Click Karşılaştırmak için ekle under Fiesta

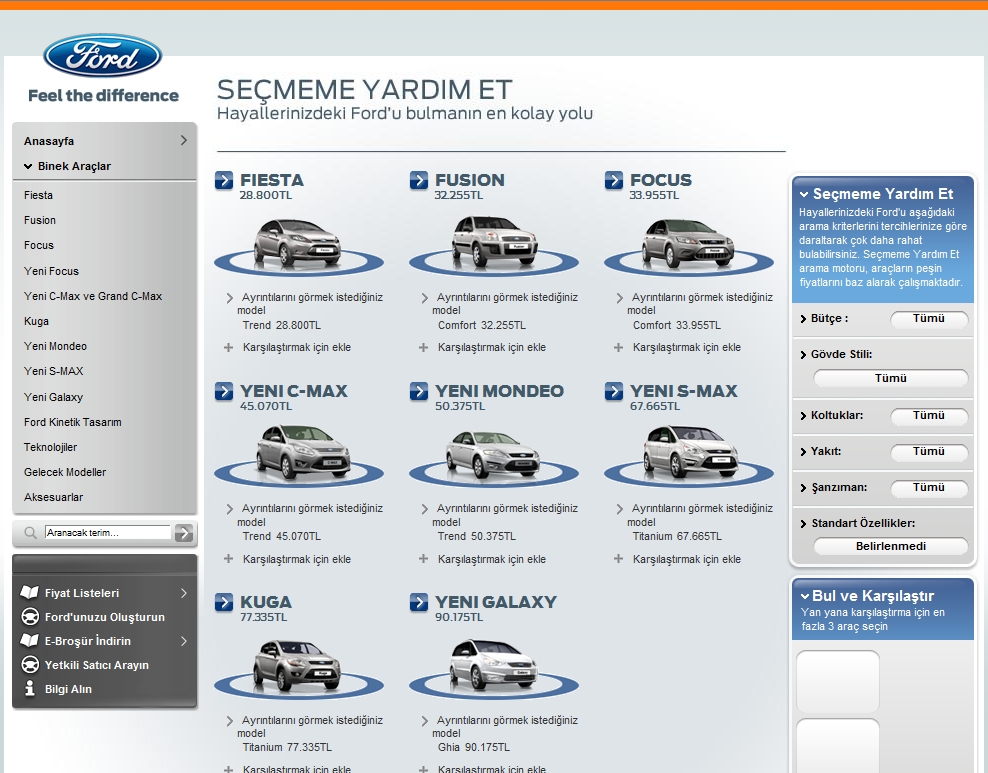tap(297, 347)
